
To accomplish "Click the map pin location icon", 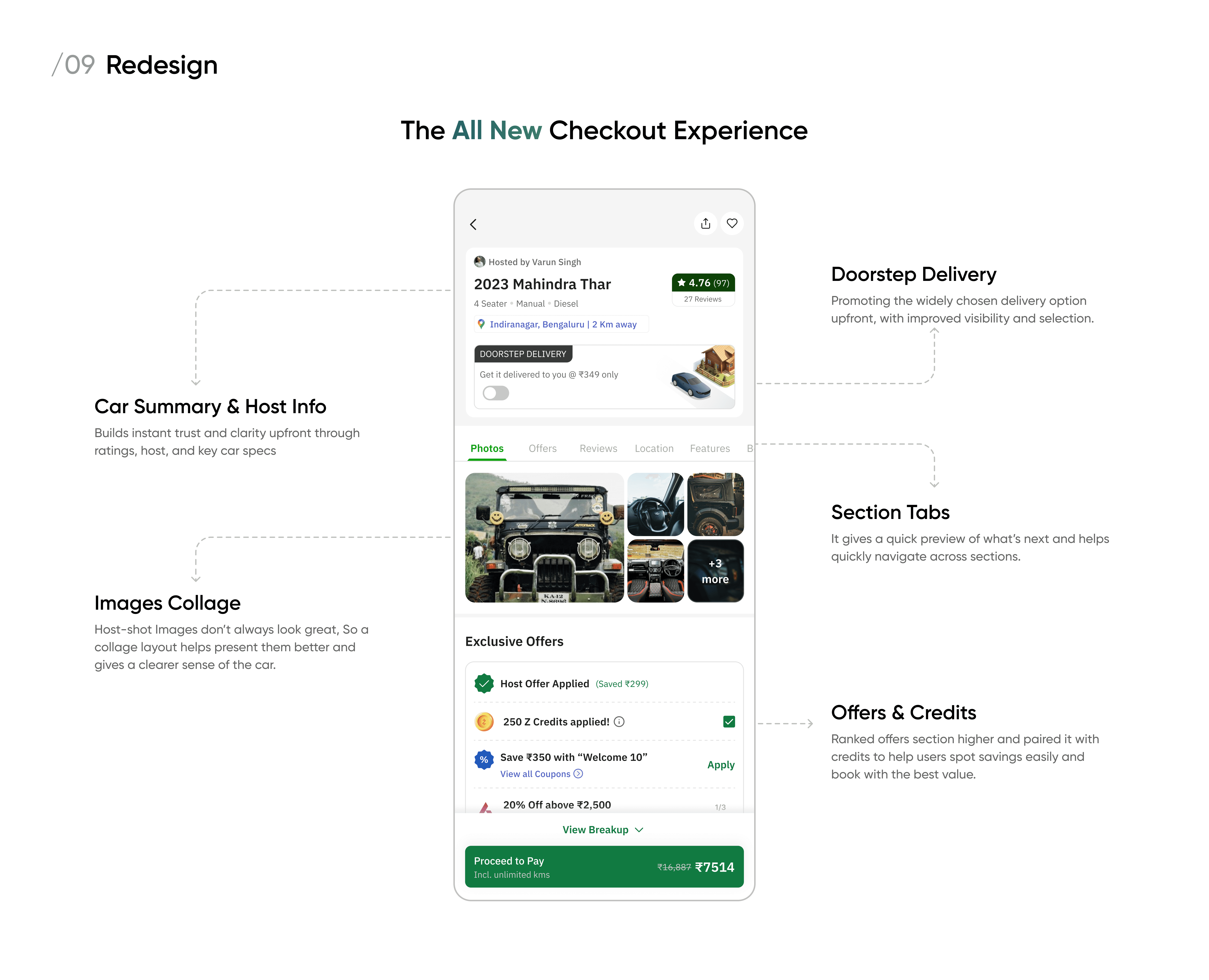I will pos(481,324).
